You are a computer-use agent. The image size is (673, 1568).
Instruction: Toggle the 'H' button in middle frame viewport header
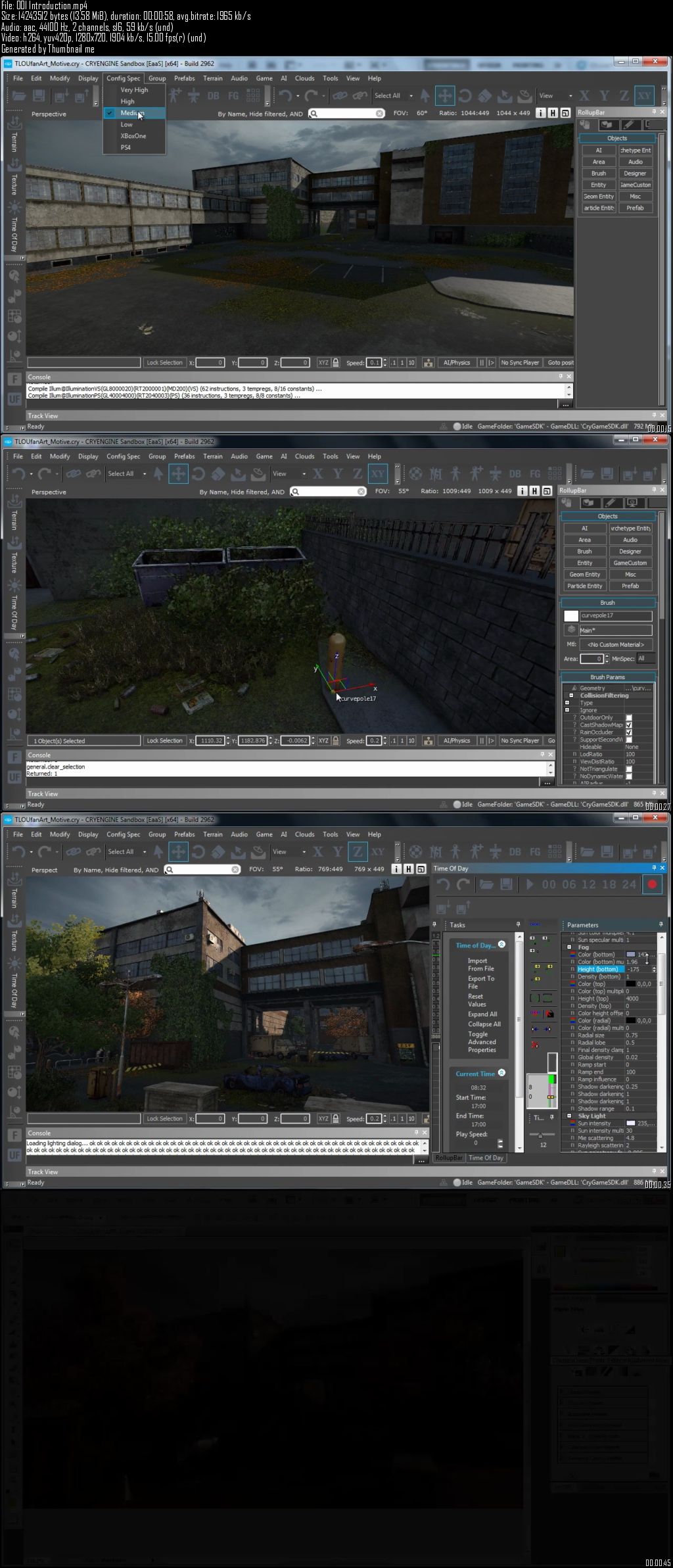(534, 491)
